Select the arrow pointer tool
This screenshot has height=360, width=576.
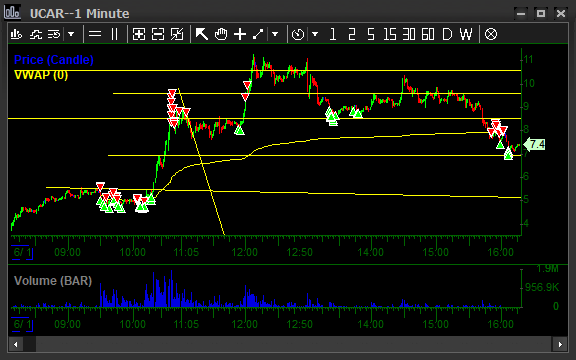coord(202,35)
